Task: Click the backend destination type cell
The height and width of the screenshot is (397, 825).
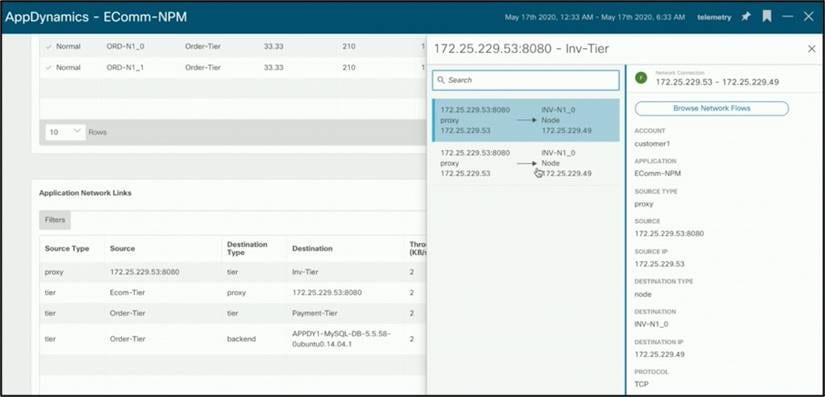Action: 241,339
